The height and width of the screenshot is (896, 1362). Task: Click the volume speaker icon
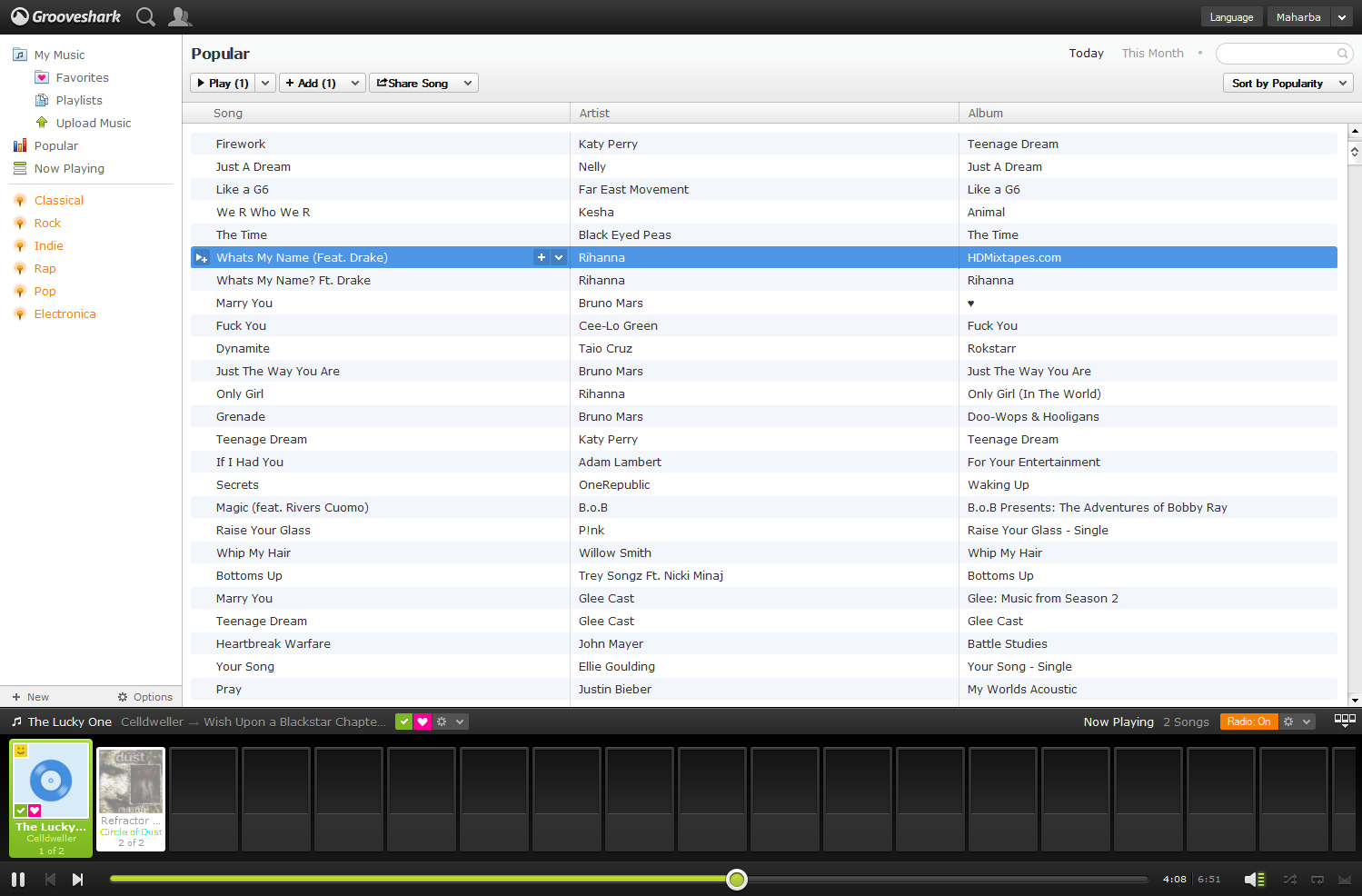tap(1255, 879)
